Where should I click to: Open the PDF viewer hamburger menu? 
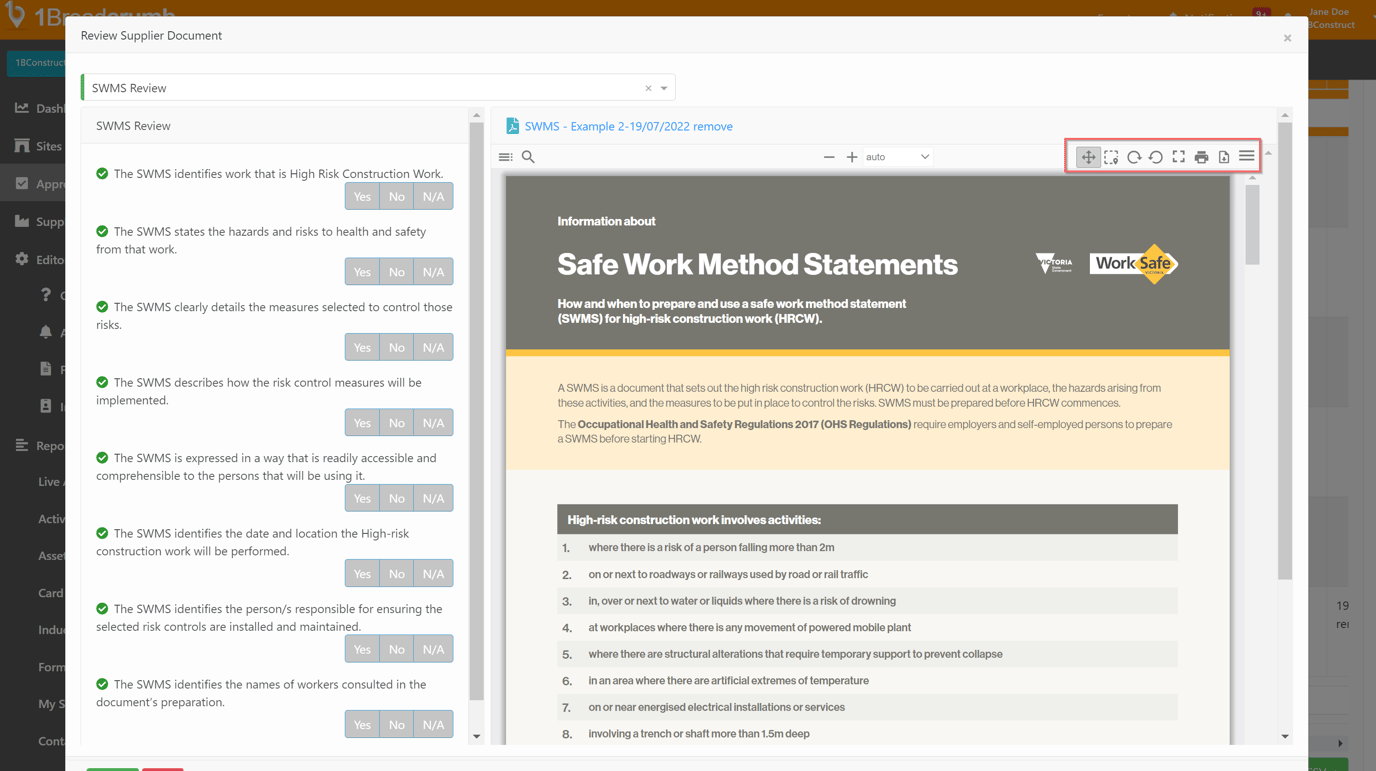[1247, 157]
